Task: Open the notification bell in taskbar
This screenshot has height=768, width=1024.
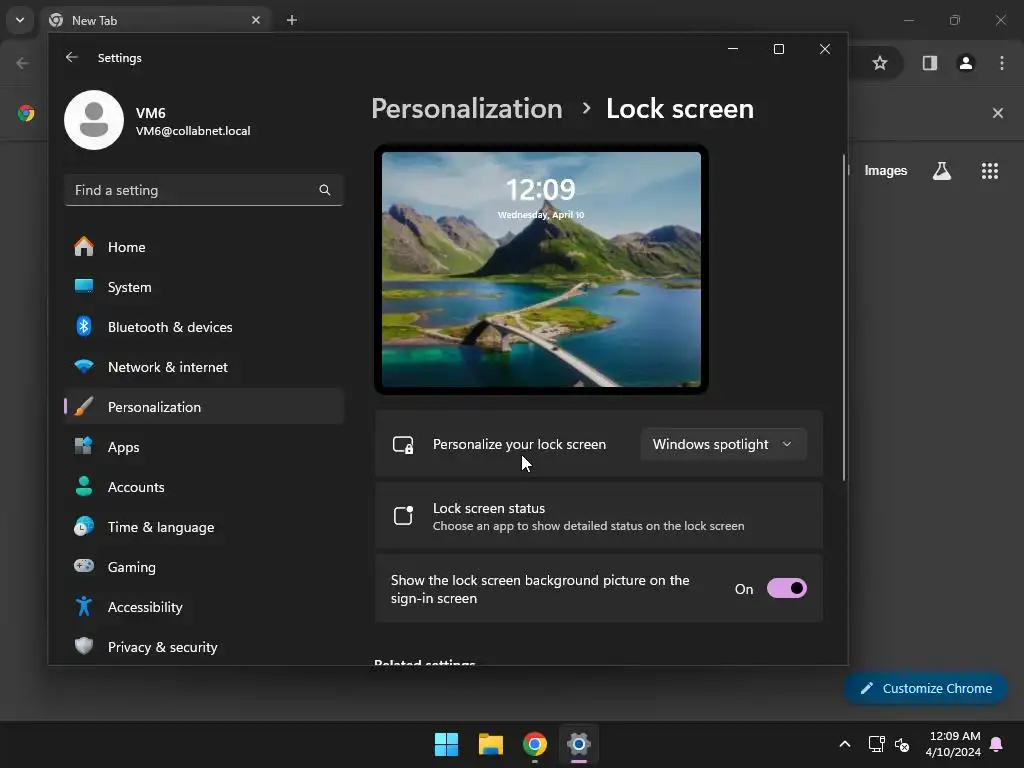Action: click(x=997, y=744)
